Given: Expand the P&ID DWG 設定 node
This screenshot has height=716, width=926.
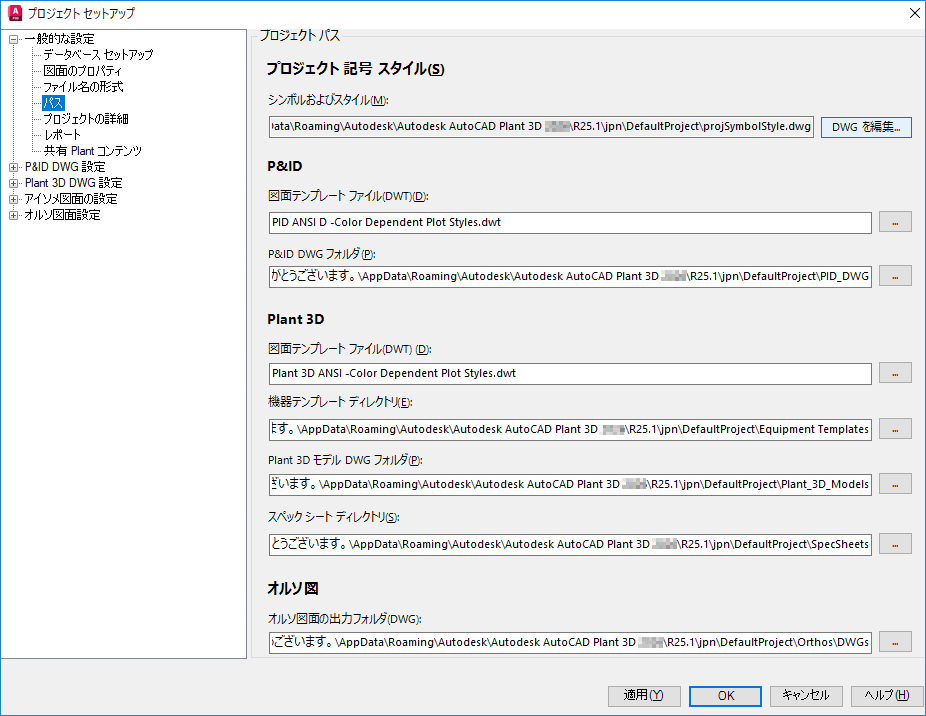Looking at the screenshot, I should [13, 167].
